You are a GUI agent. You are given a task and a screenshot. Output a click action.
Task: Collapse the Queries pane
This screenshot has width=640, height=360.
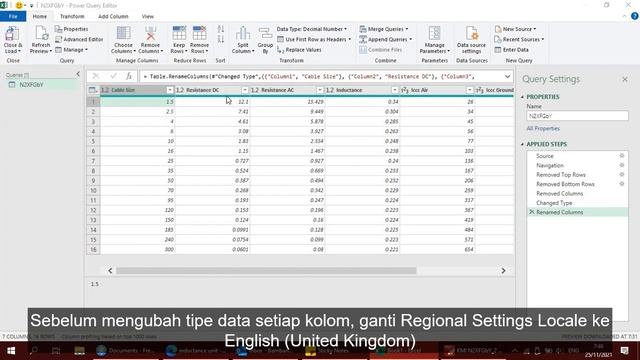point(78,74)
